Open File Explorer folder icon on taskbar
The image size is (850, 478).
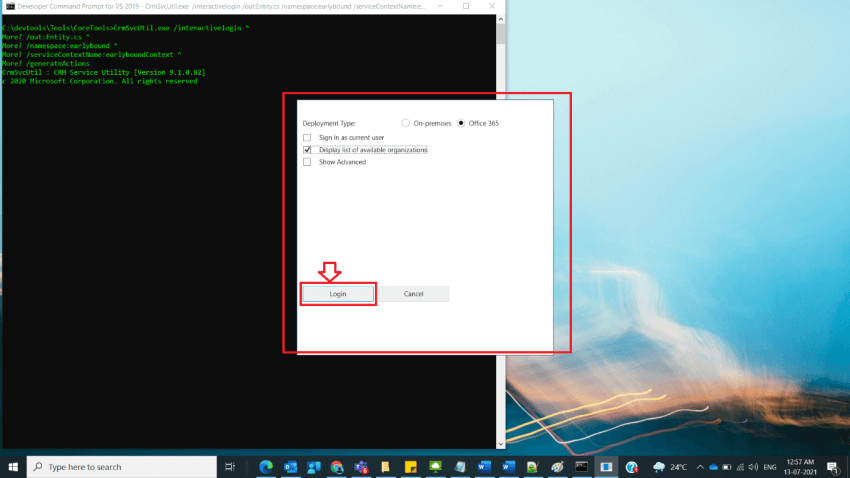coord(385,467)
